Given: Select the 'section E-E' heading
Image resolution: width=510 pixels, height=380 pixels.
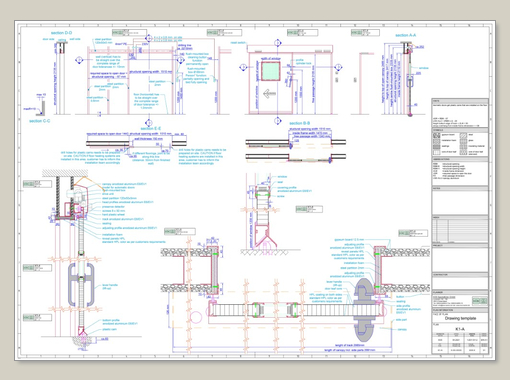Looking at the screenshot, I should click(x=151, y=128).
